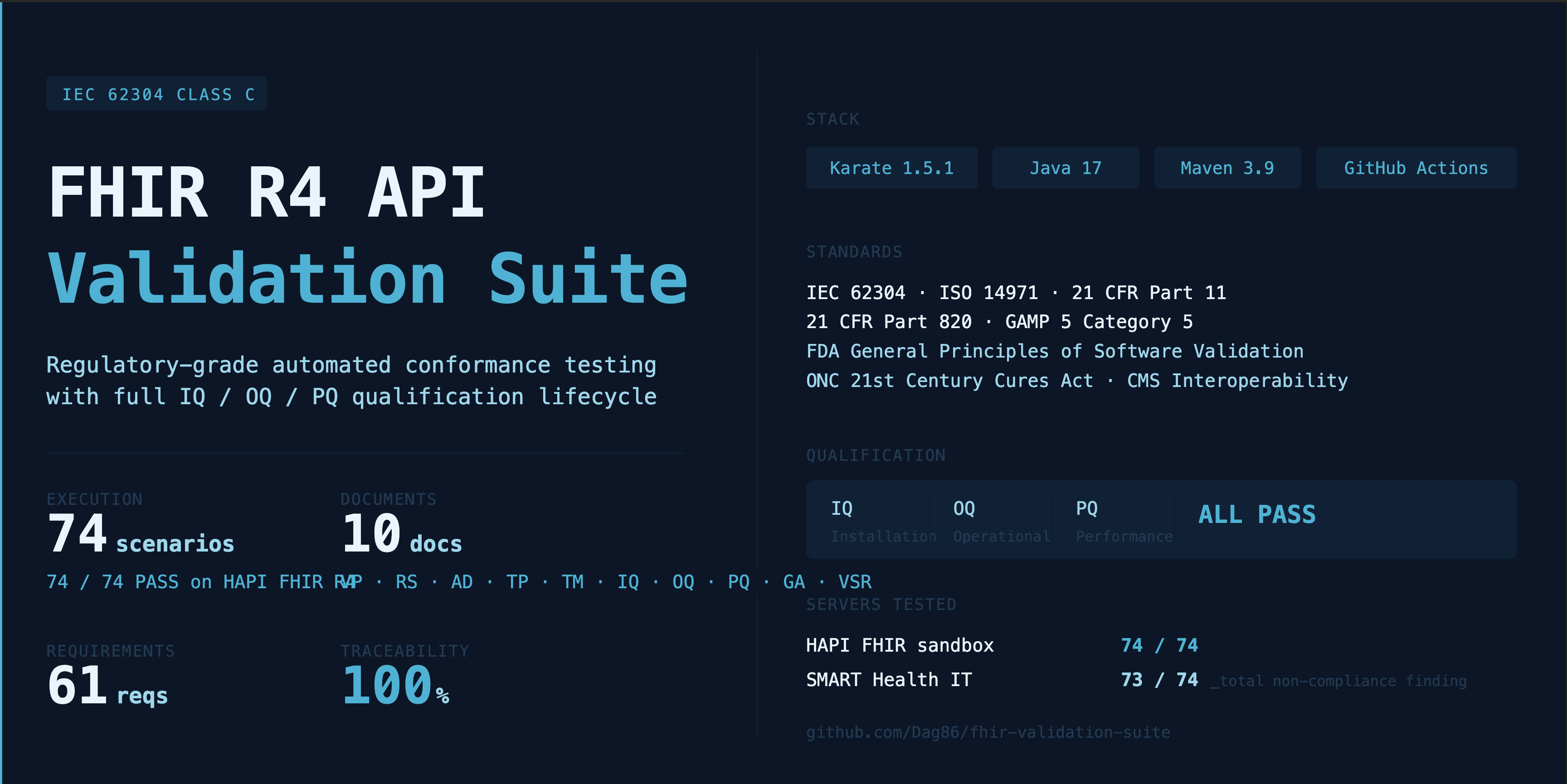
Task: Click the VSR suite abbreviation chip
Action: (x=855, y=582)
